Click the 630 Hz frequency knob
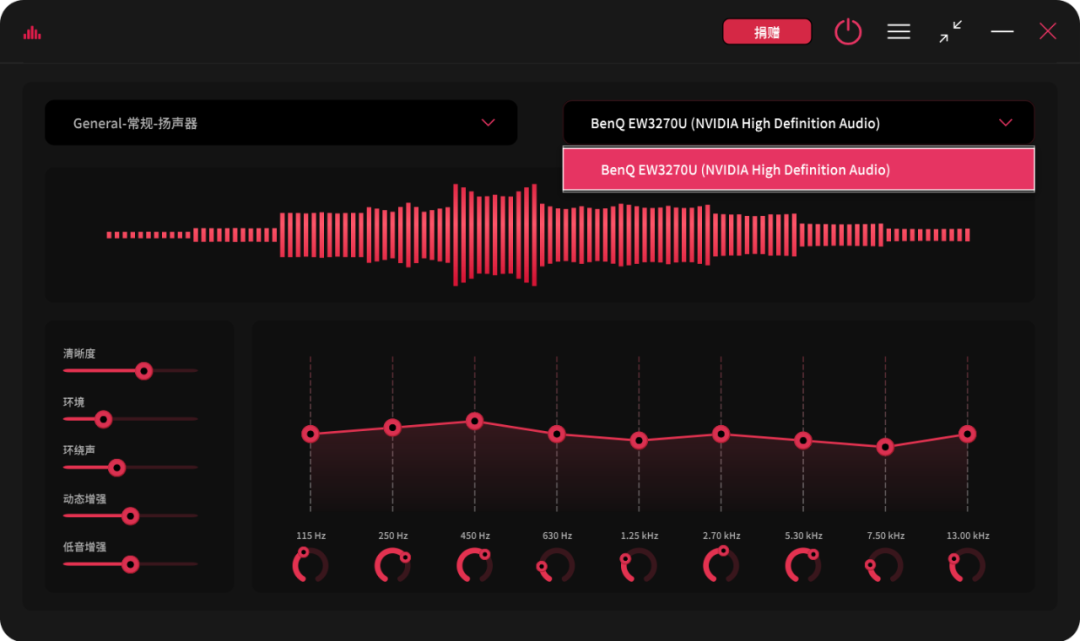 click(557, 565)
